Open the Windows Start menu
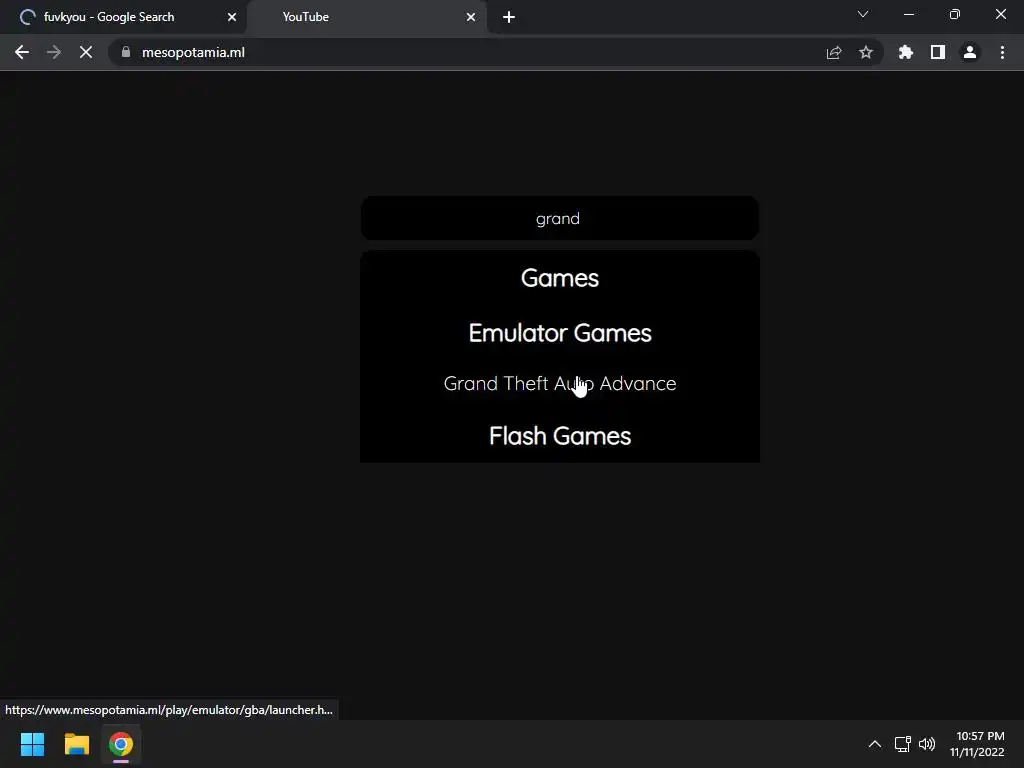Viewport: 1024px width, 768px height. 32,744
